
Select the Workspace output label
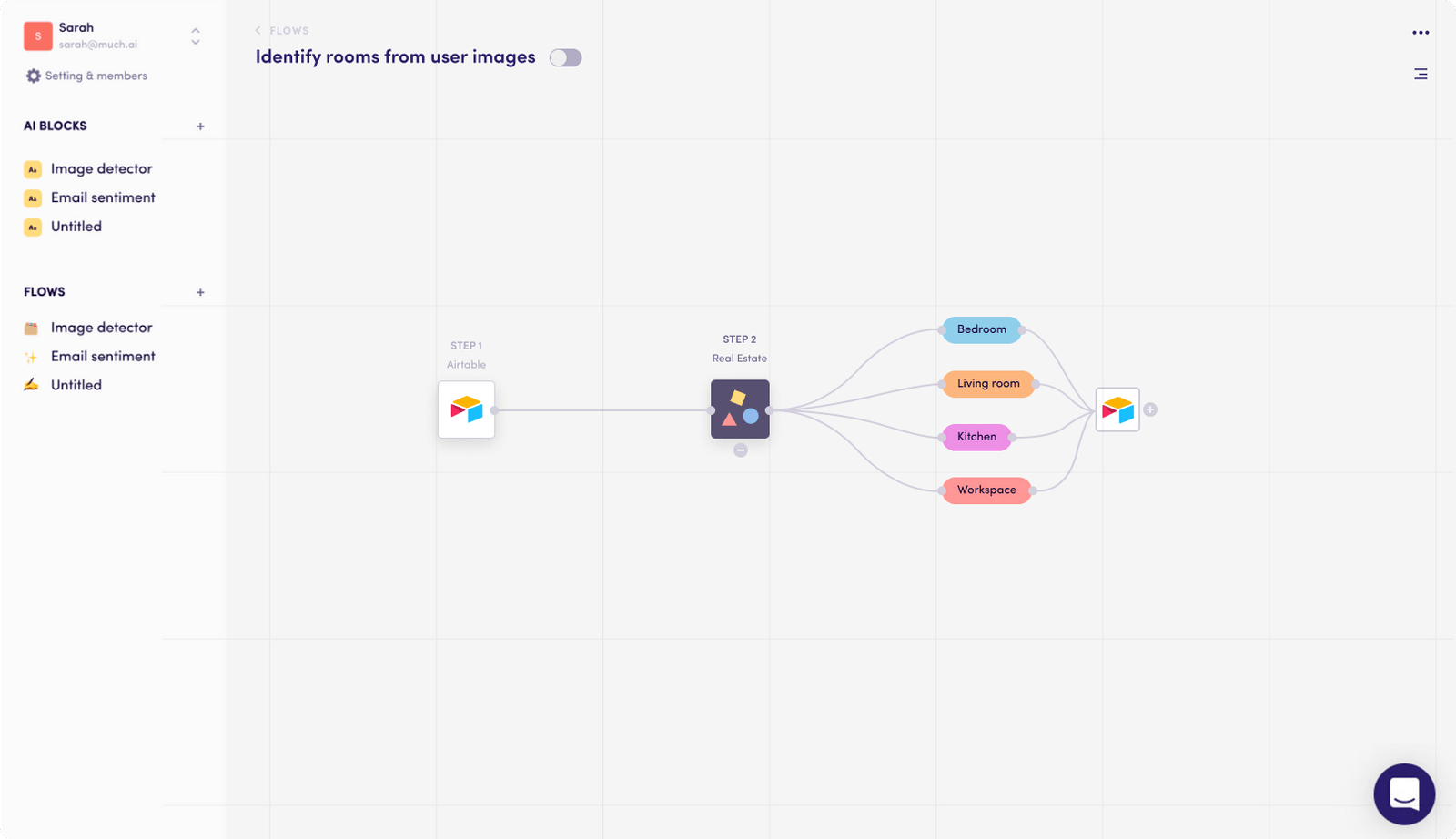[986, 490]
